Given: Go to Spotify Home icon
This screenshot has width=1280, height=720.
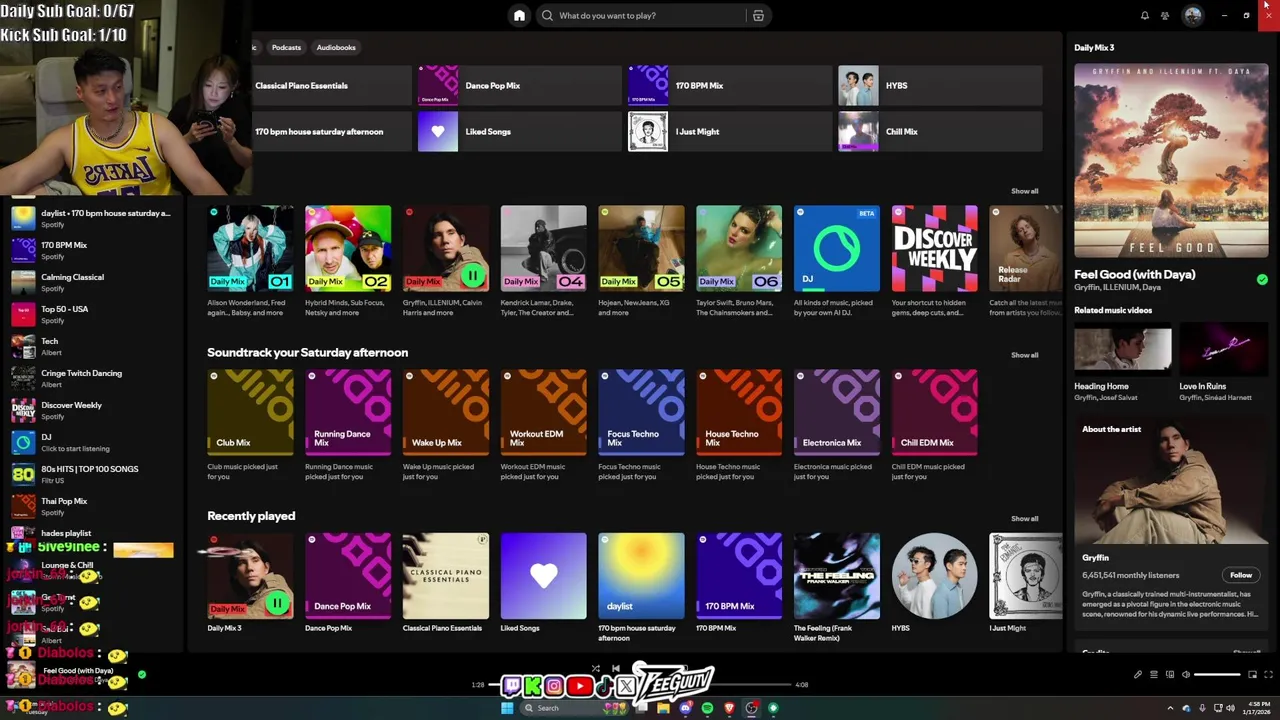Looking at the screenshot, I should click(519, 15).
